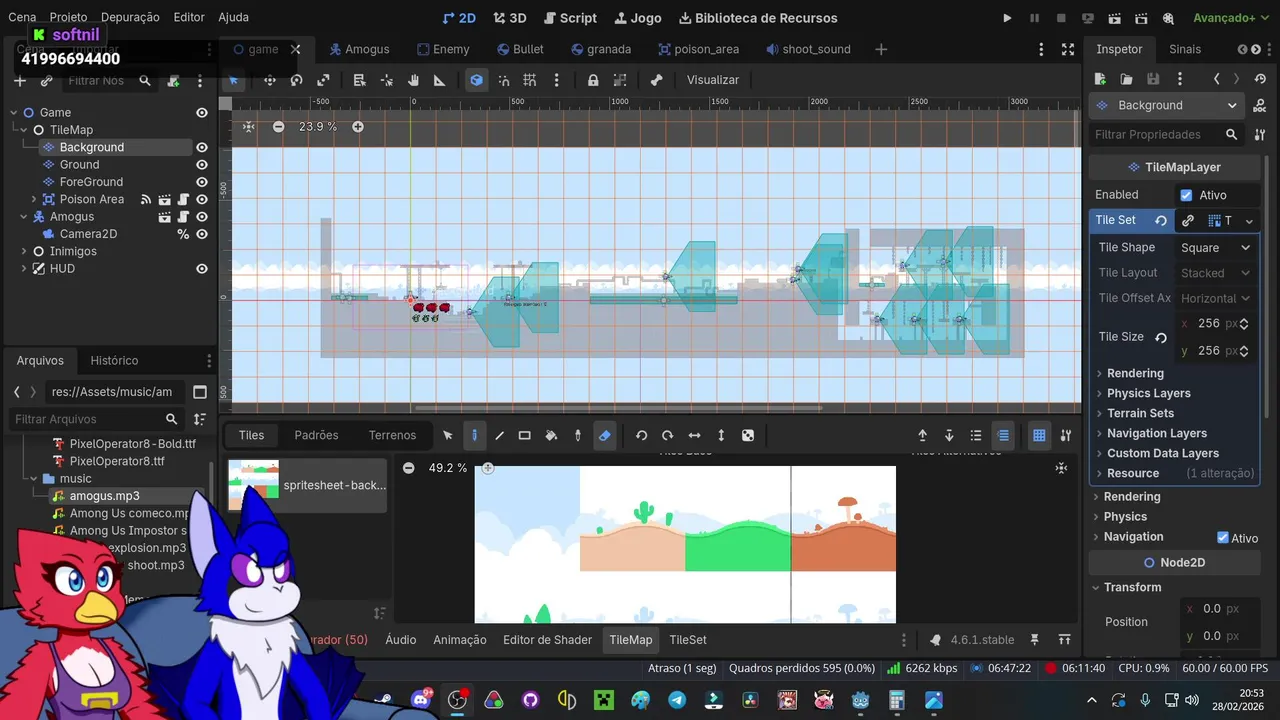Zoom in on the 2D viewport

[x=358, y=127]
